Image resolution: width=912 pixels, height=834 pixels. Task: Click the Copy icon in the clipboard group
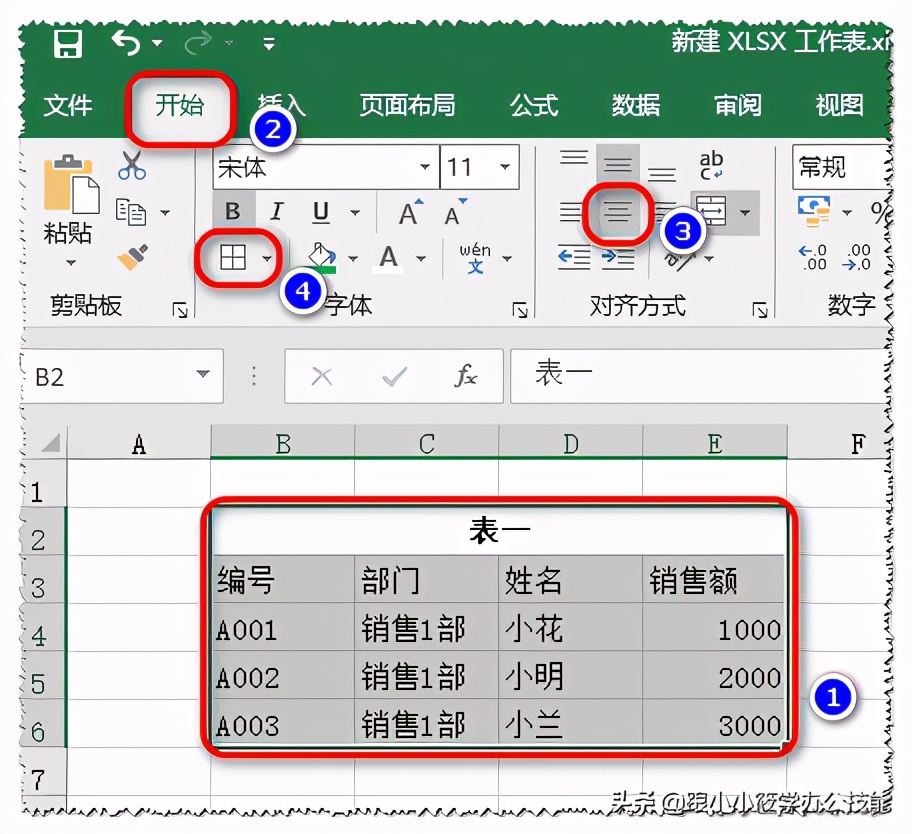click(129, 212)
